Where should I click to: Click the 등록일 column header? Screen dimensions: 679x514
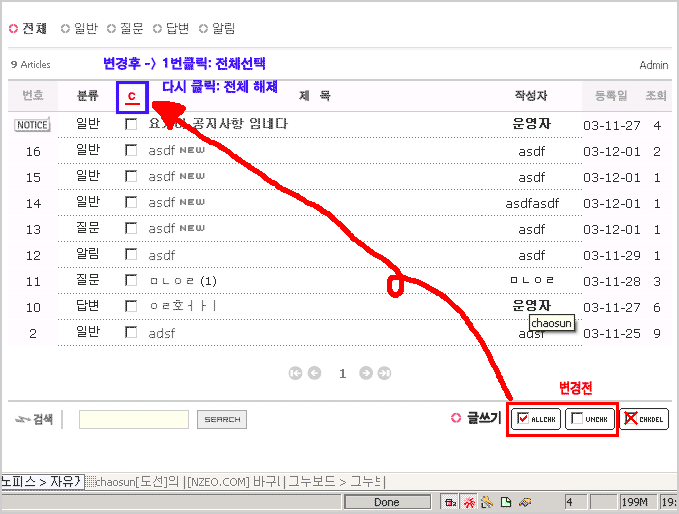point(611,95)
